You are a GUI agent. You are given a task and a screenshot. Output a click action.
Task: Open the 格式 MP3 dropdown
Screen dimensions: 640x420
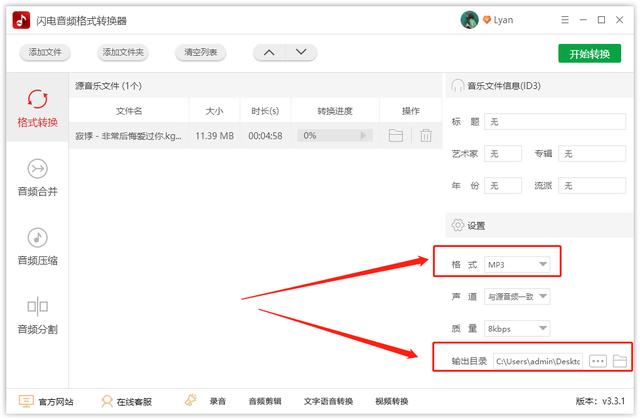(517, 264)
